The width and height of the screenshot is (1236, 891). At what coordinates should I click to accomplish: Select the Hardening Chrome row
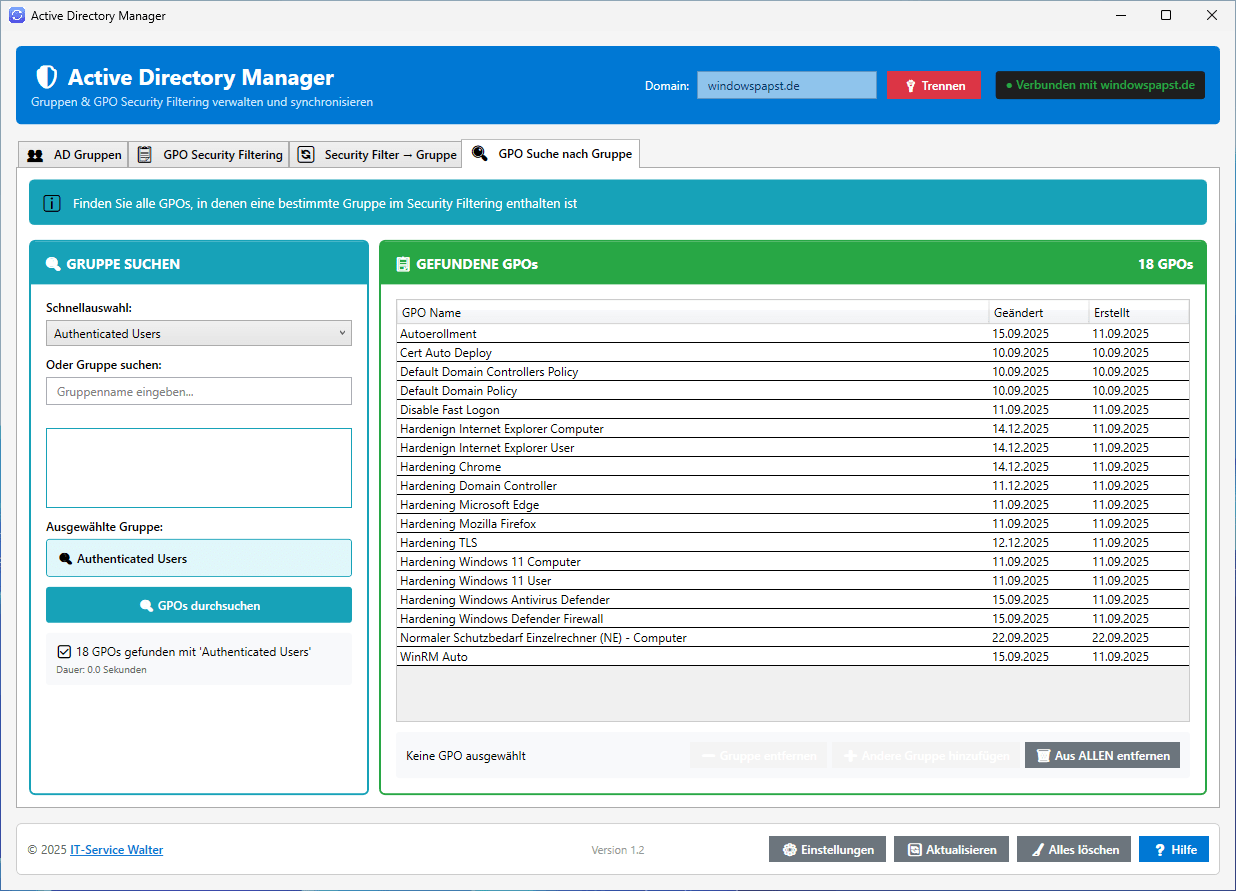tap(692, 467)
